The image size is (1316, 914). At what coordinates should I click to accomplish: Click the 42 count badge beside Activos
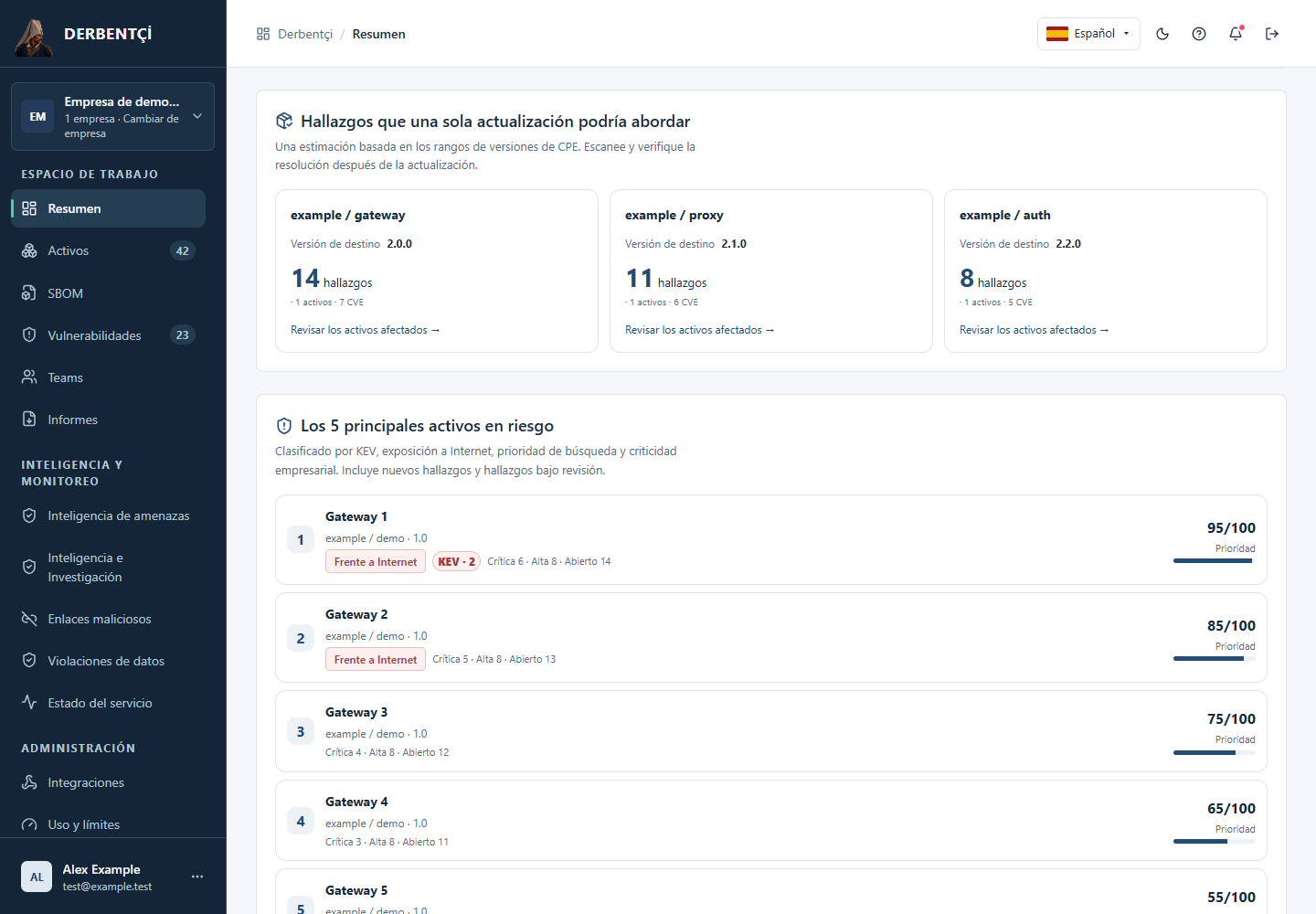pyautogui.click(x=183, y=250)
